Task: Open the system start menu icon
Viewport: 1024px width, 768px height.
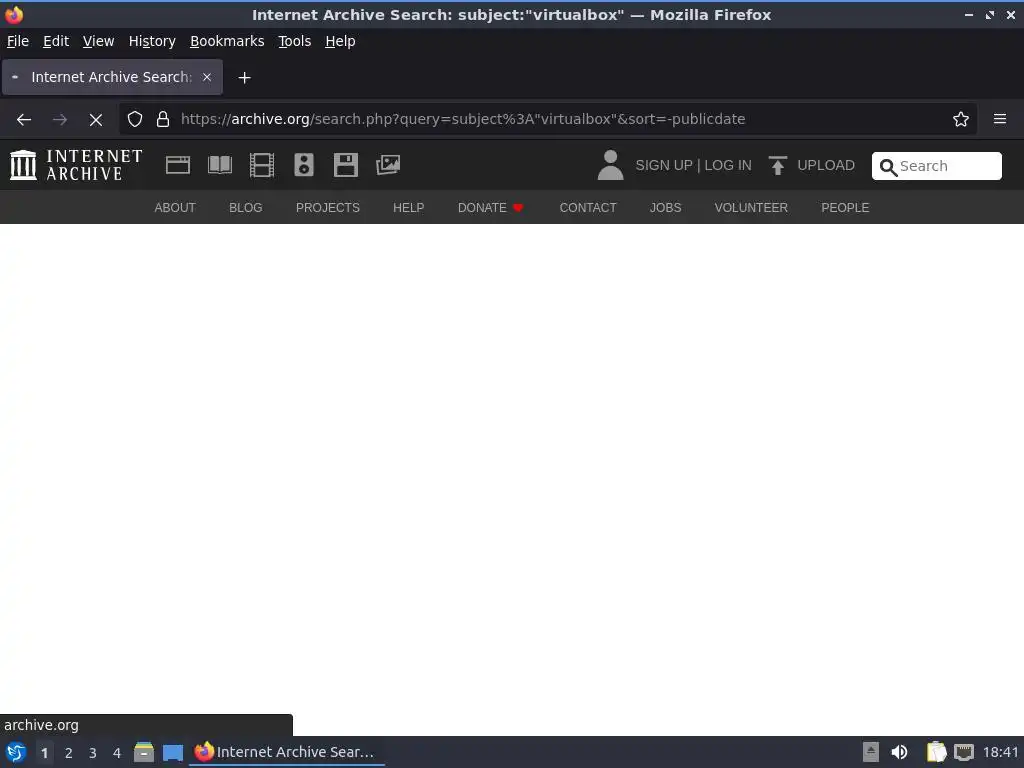Action: point(16,752)
